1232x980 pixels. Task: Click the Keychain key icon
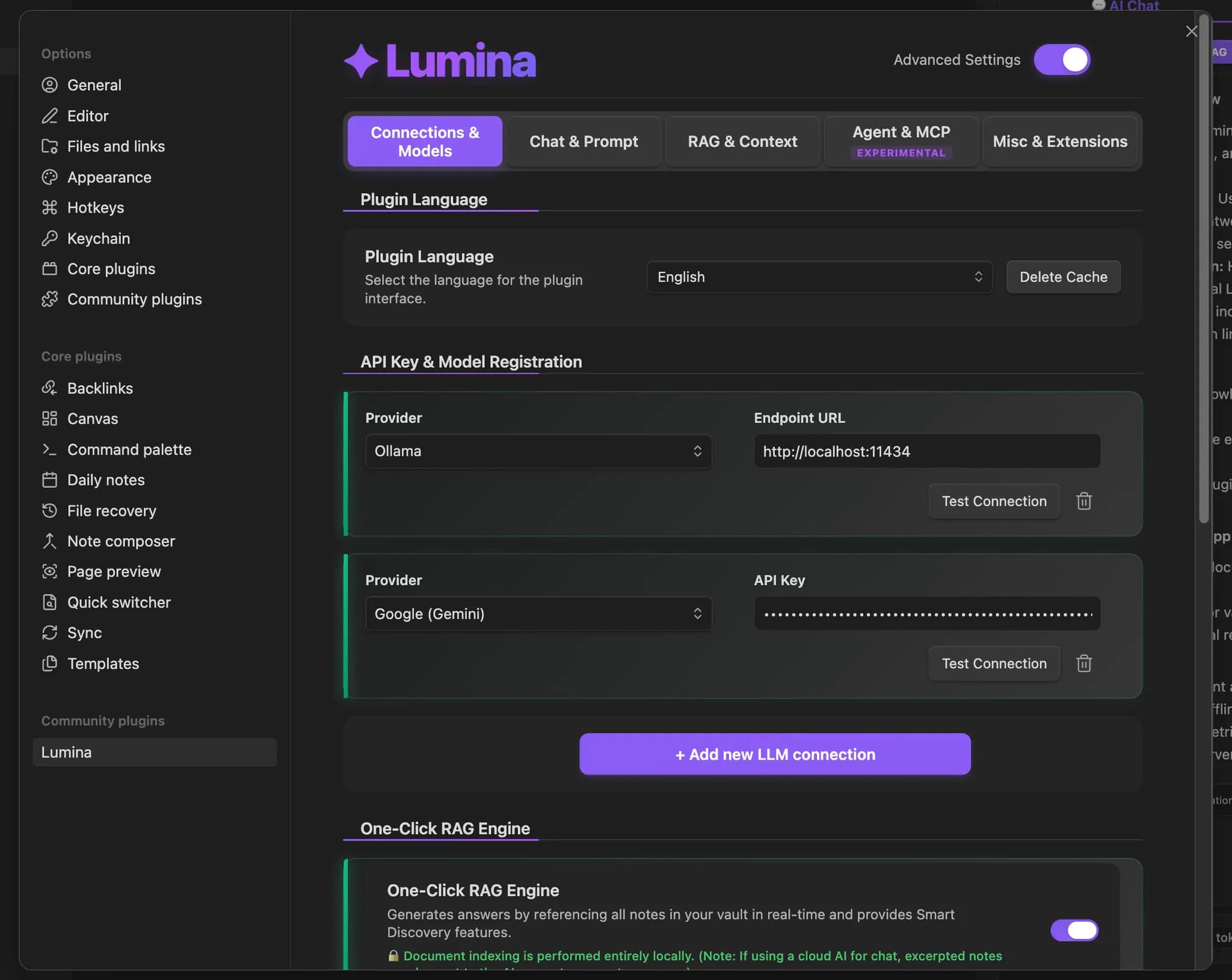click(x=49, y=238)
